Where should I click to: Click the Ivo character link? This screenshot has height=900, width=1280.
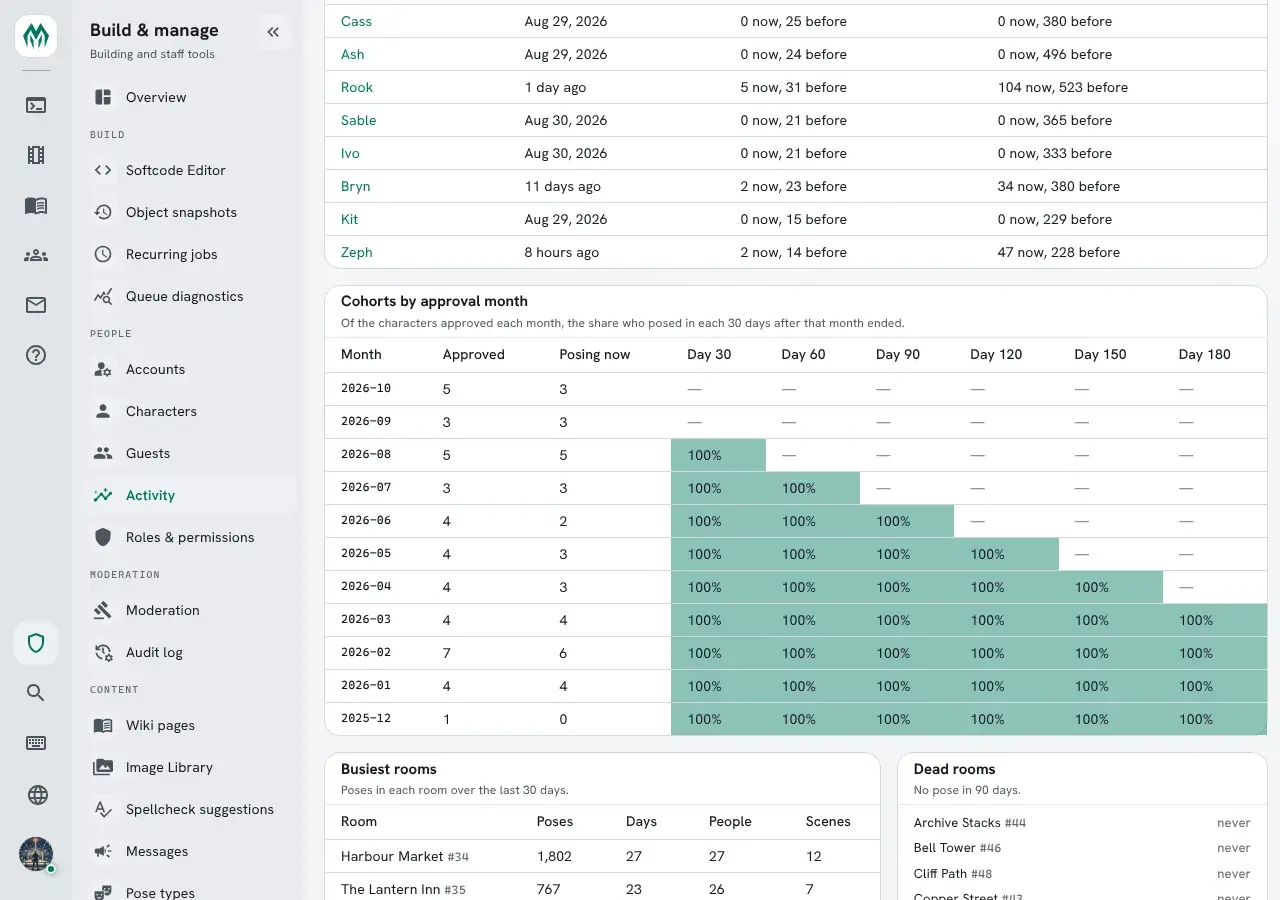tap(350, 153)
